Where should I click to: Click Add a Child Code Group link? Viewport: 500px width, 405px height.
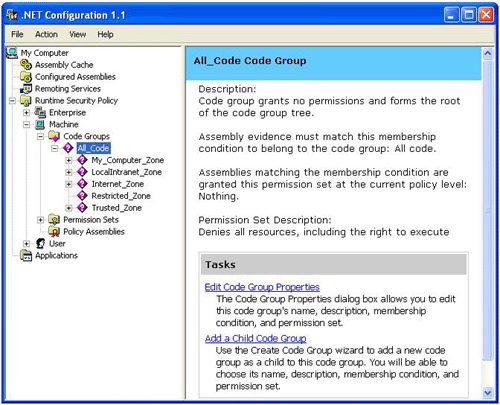(x=256, y=338)
